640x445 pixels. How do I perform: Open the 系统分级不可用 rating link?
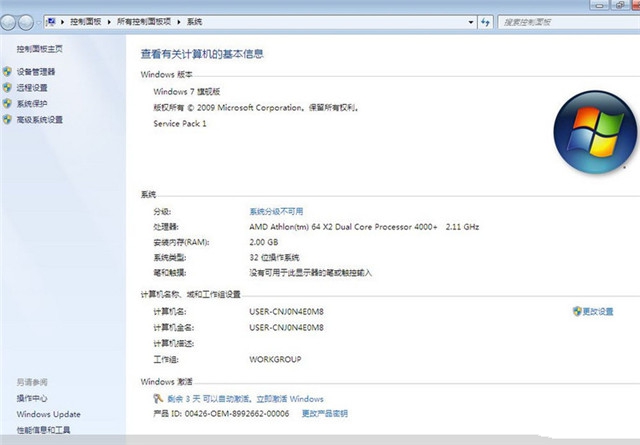tap(276, 212)
